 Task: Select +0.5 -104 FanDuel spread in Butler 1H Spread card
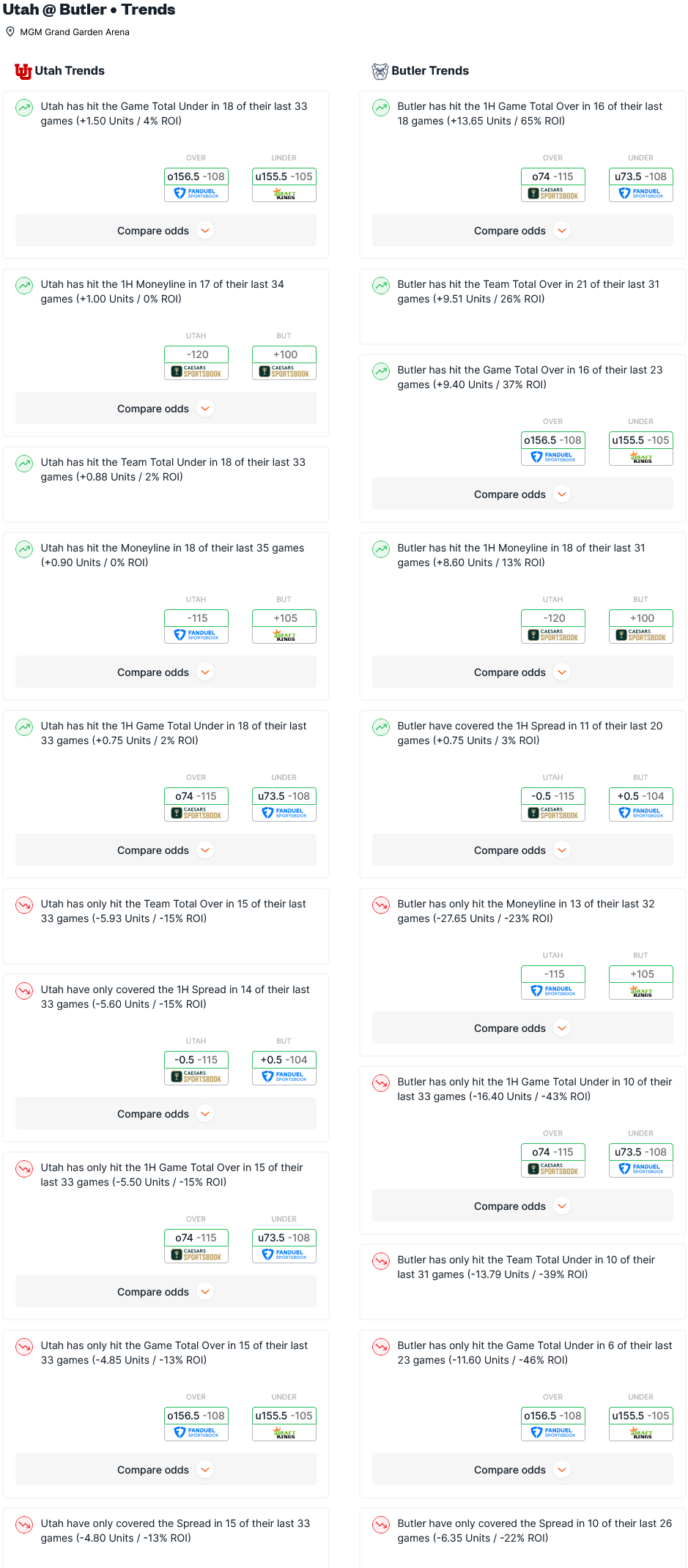click(641, 804)
